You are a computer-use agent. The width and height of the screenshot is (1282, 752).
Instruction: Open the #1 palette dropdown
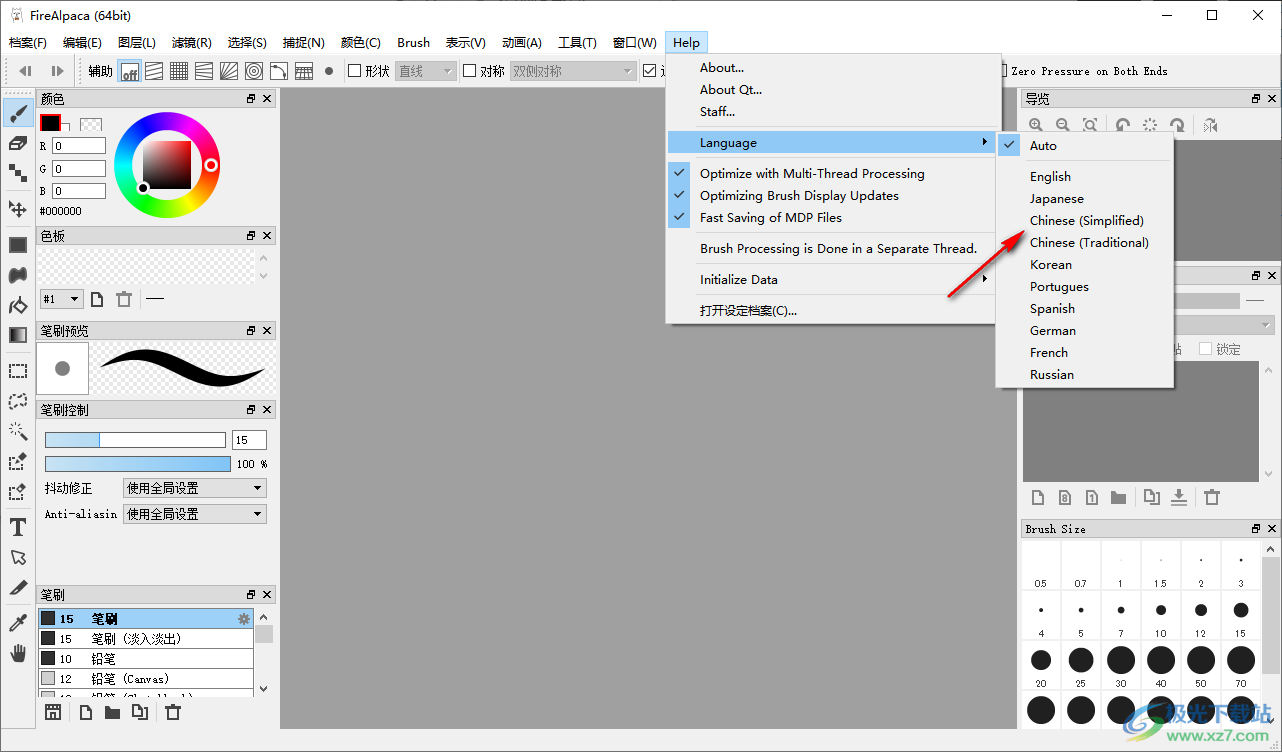pos(61,299)
